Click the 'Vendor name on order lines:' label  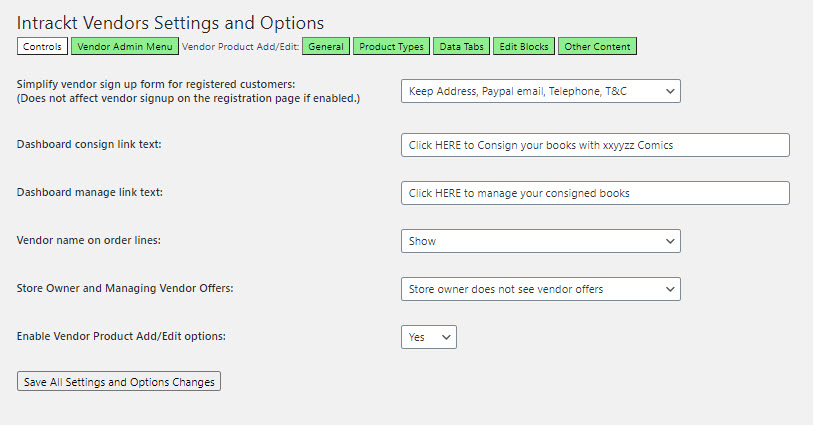point(88,241)
